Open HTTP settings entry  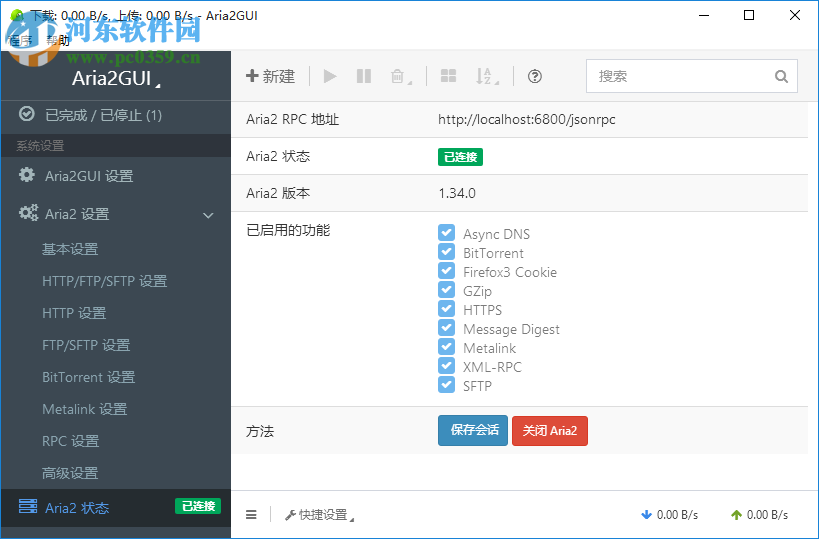(74, 313)
